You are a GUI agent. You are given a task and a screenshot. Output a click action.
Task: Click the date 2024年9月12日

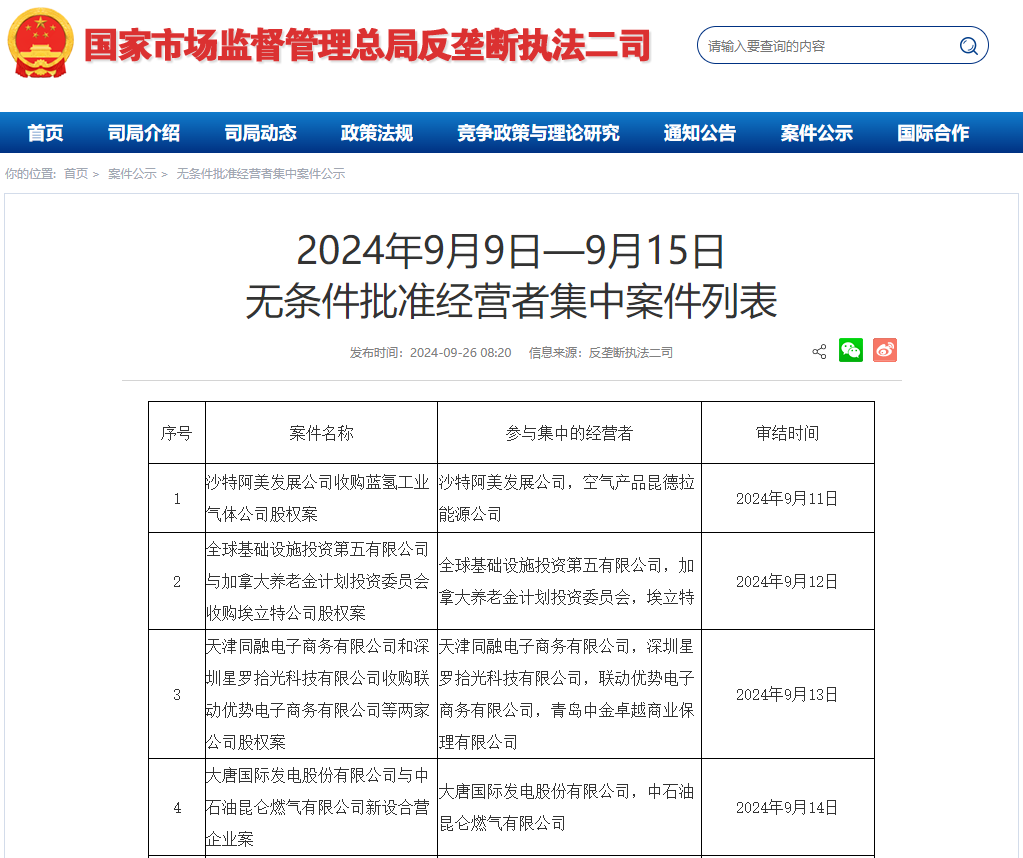point(787,582)
